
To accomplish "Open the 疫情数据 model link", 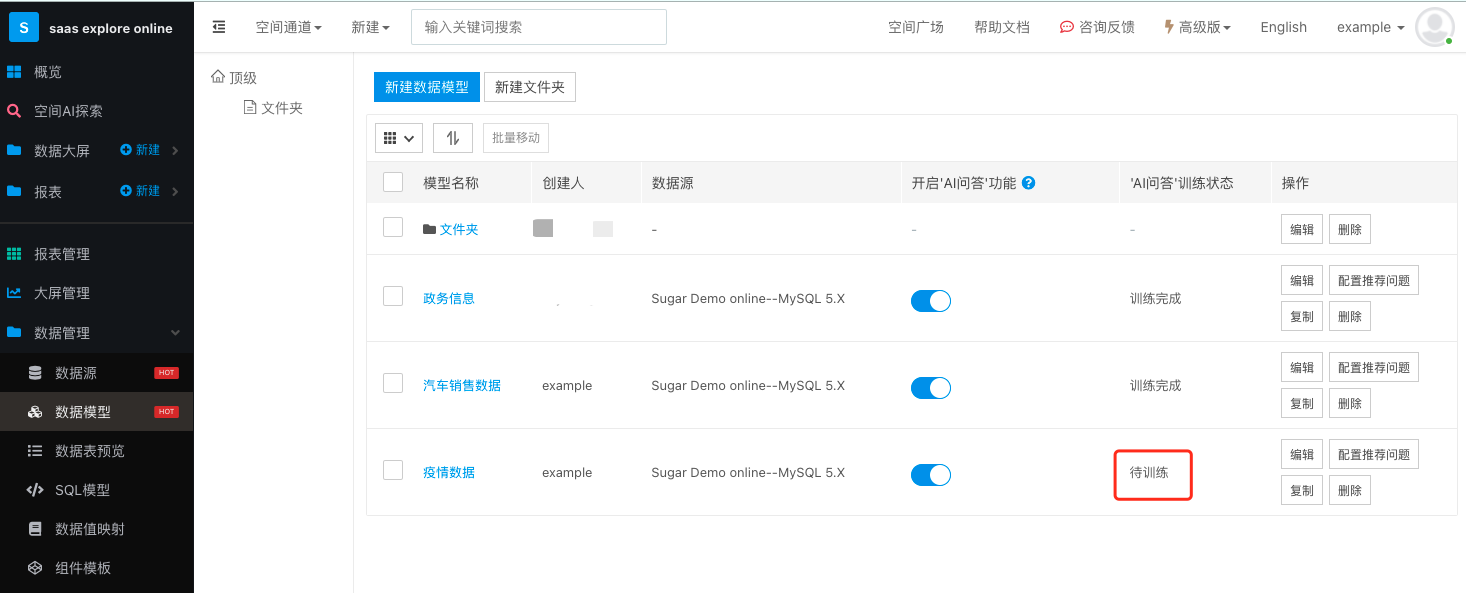I will 449,472.
